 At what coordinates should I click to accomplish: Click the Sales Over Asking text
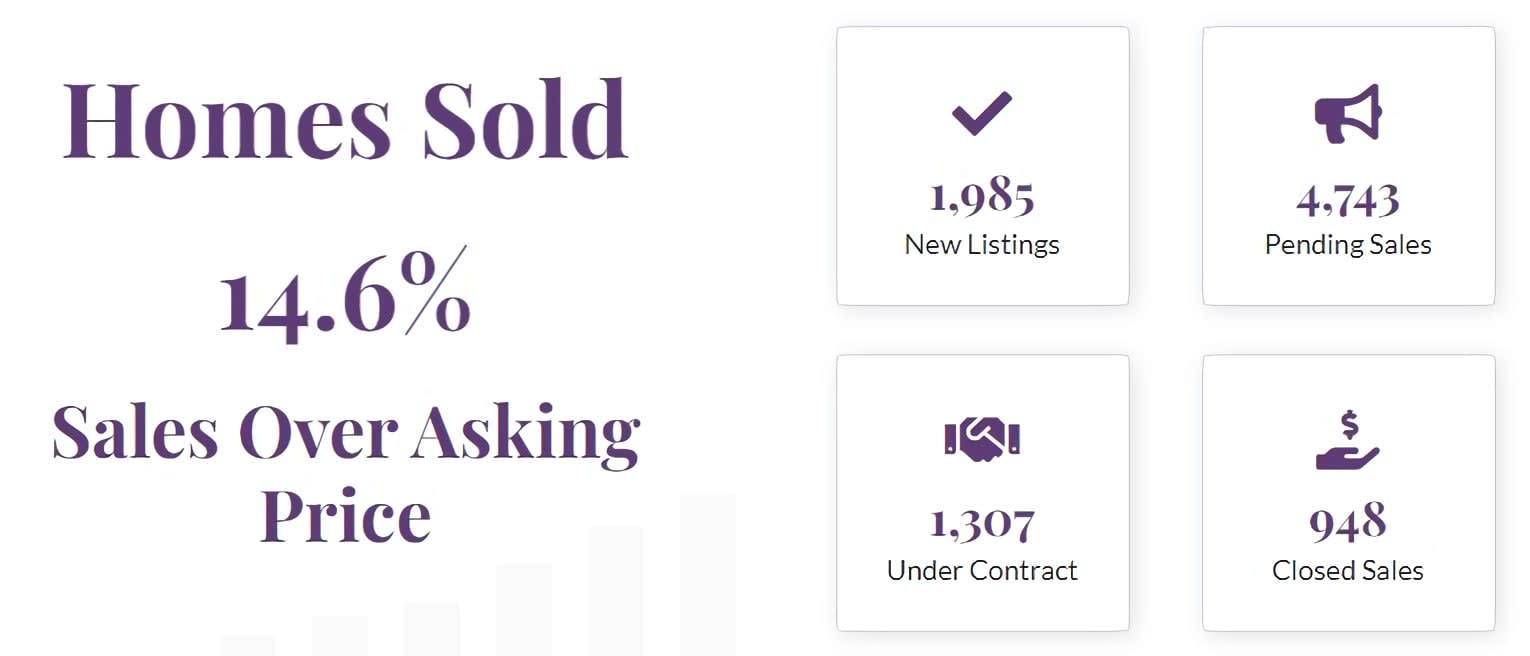(346, 432)
